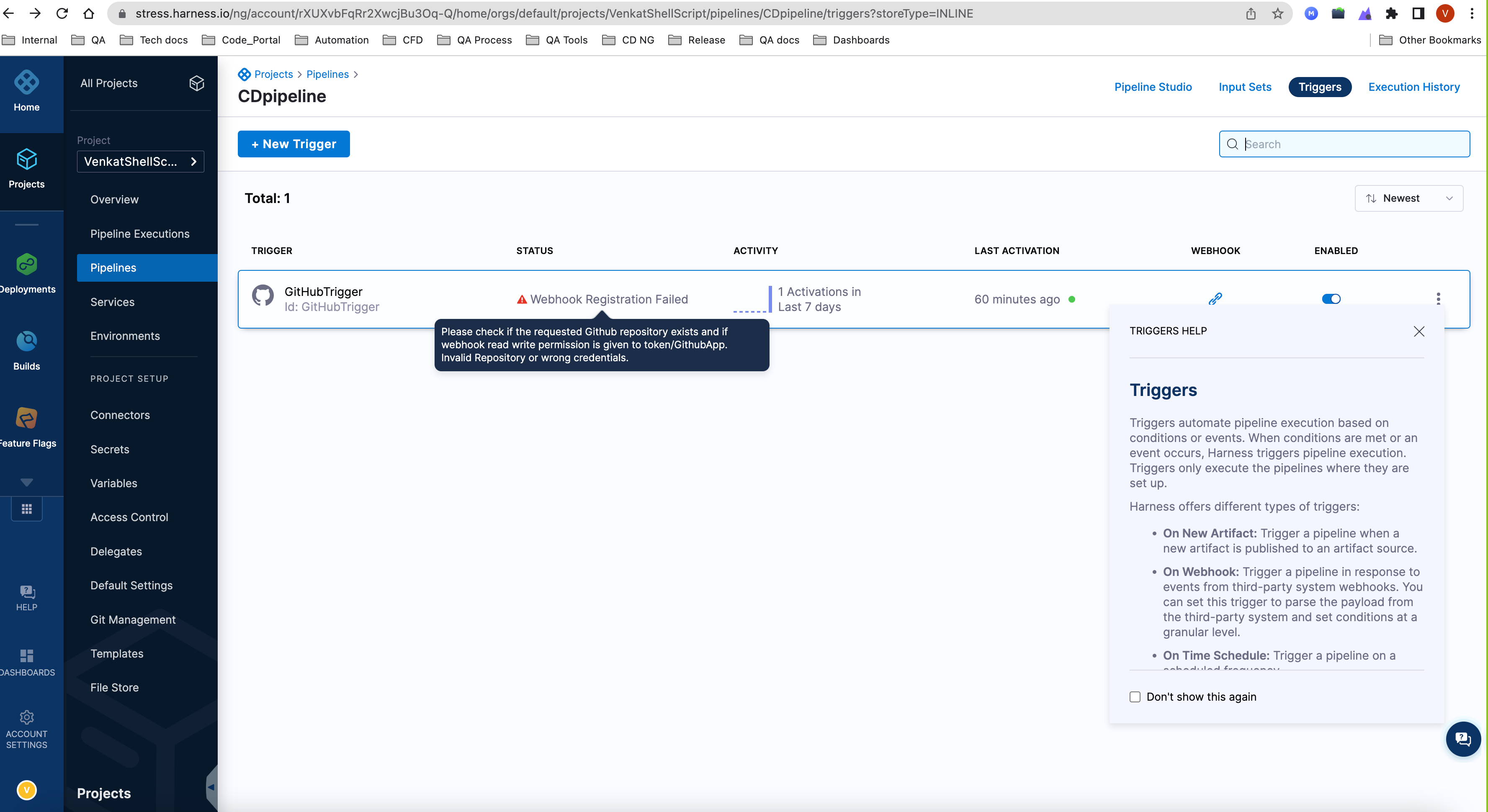Expand more modules arrow in sidebar
The width and height of the screenshot is (1488, 812).
point(26,482)
